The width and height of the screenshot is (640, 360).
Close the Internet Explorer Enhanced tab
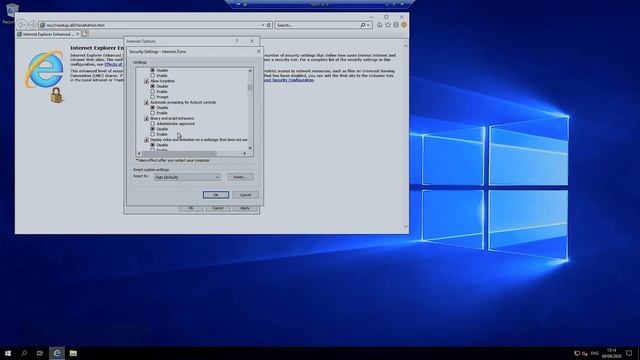[78, 34]
